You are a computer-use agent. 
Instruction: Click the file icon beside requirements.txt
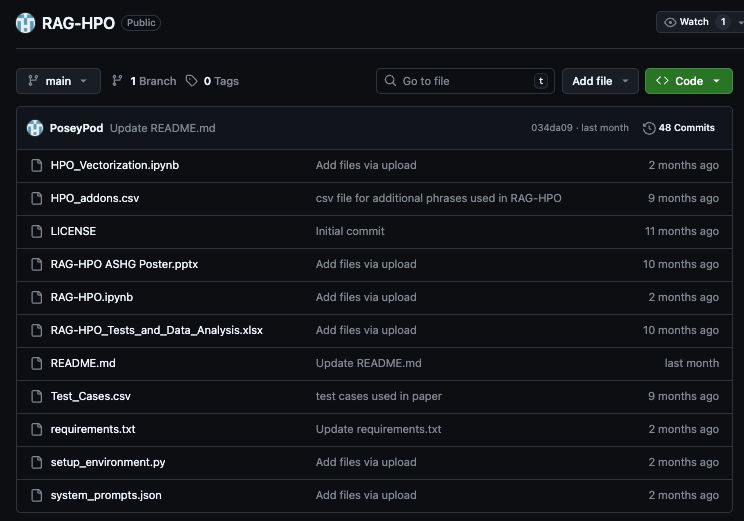point(37,429)
